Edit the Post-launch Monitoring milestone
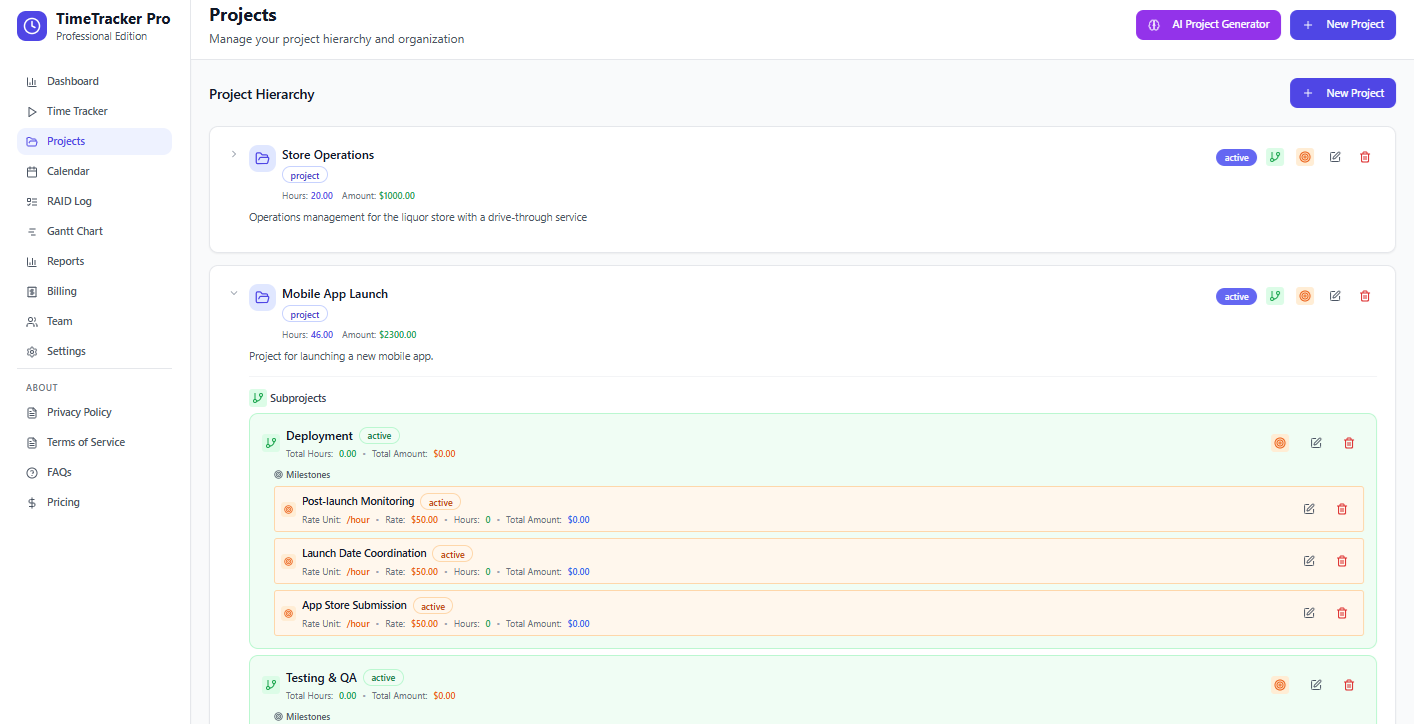Screen dimensions: 1414x724 coord(1309,508)
